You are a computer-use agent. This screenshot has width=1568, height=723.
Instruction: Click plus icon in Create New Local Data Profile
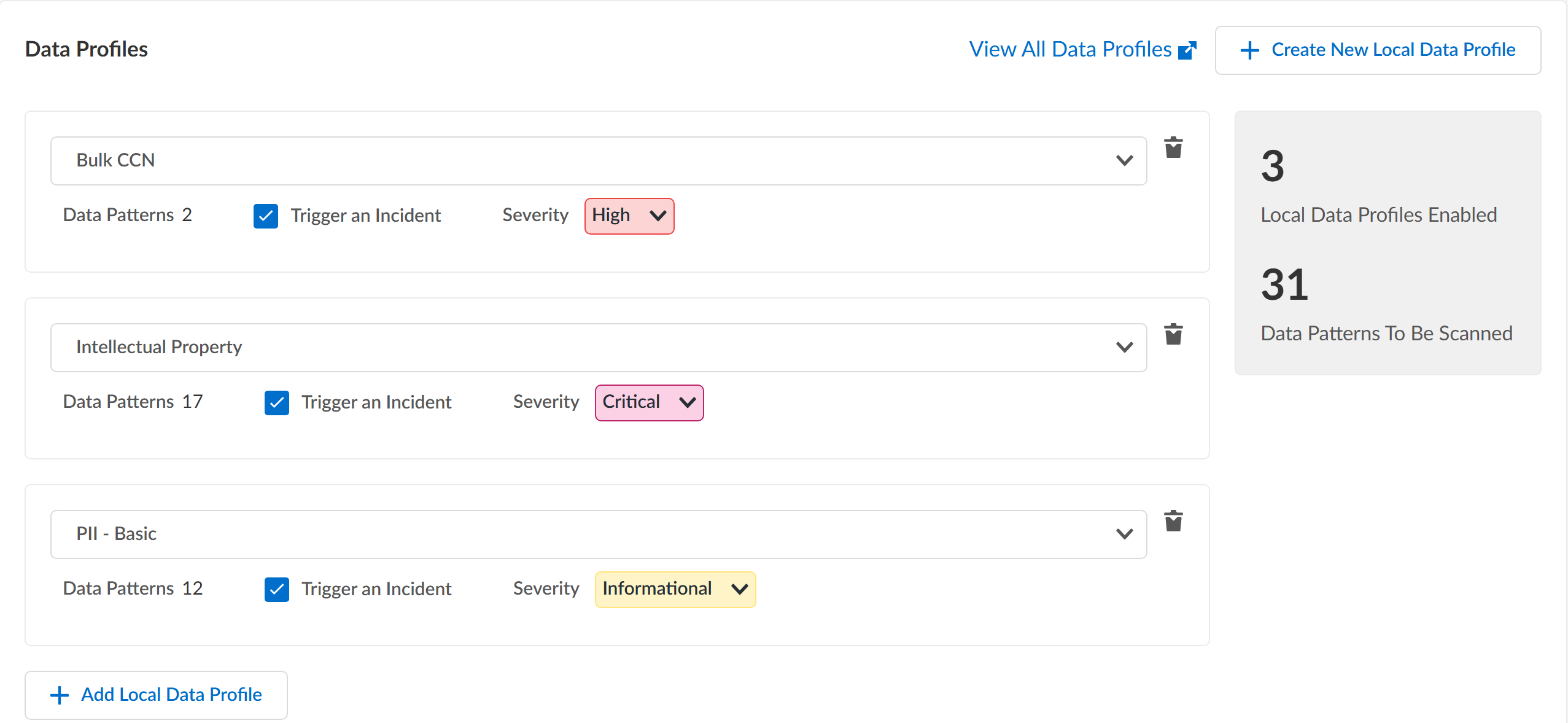[x=1249, y=50]
